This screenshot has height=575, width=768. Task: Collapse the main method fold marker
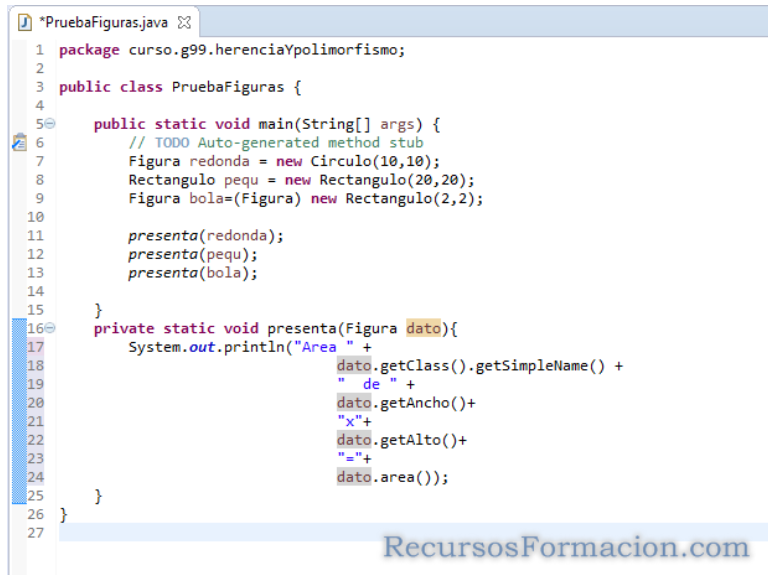[50, 124]
